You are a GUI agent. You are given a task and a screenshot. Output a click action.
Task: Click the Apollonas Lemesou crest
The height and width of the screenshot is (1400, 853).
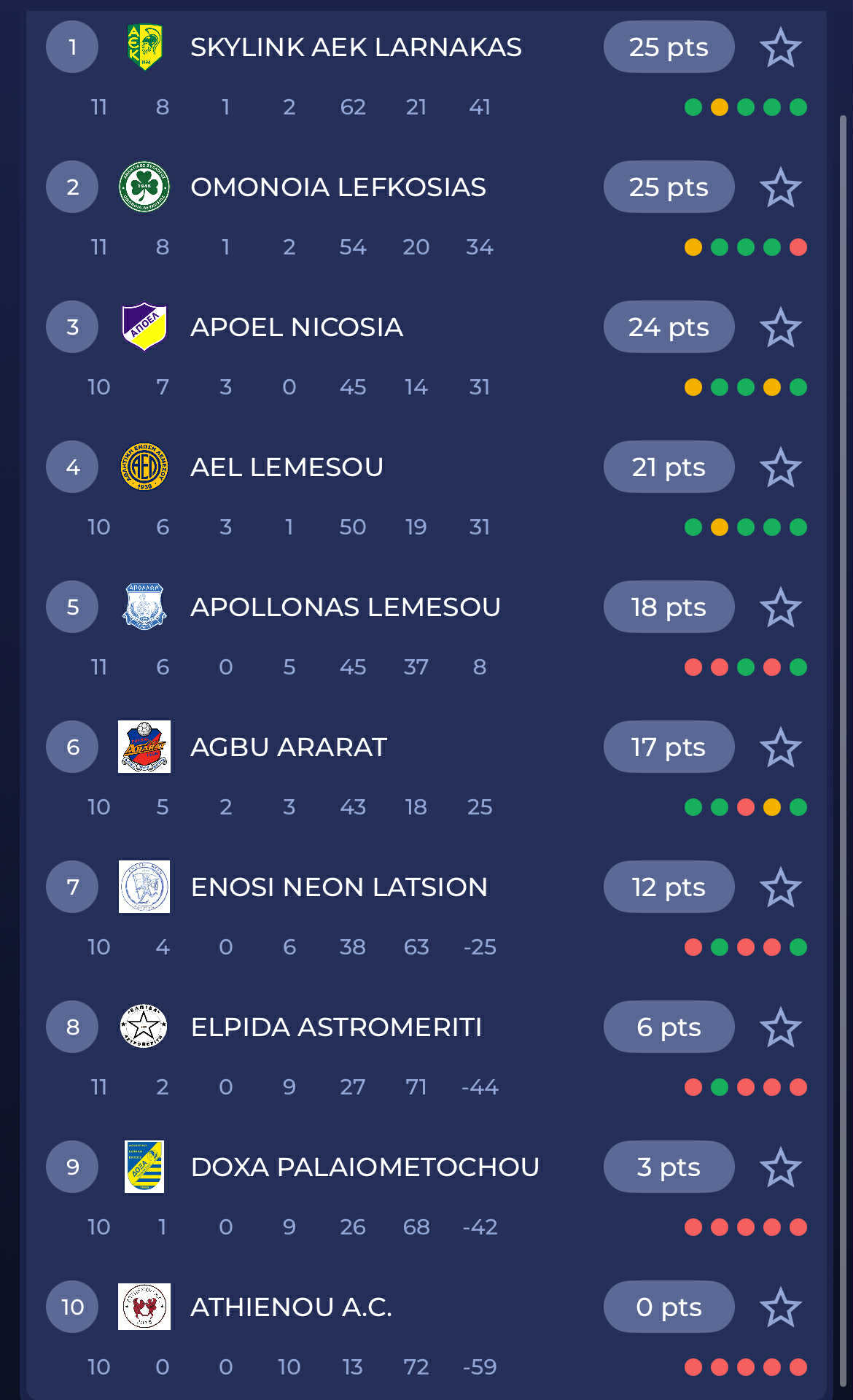(x=144, y=607)
